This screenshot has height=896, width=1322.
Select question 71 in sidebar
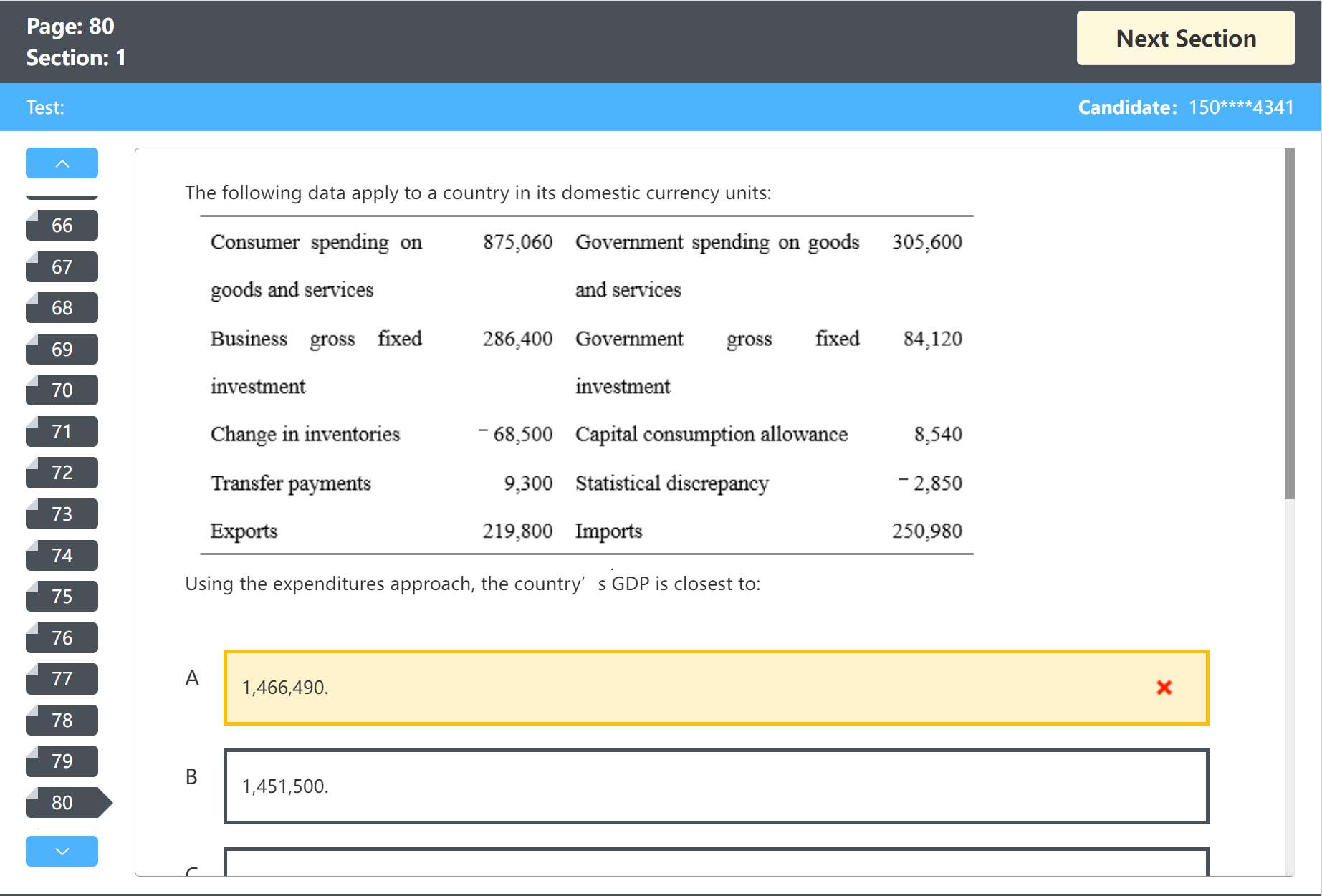tap(62, 432)
